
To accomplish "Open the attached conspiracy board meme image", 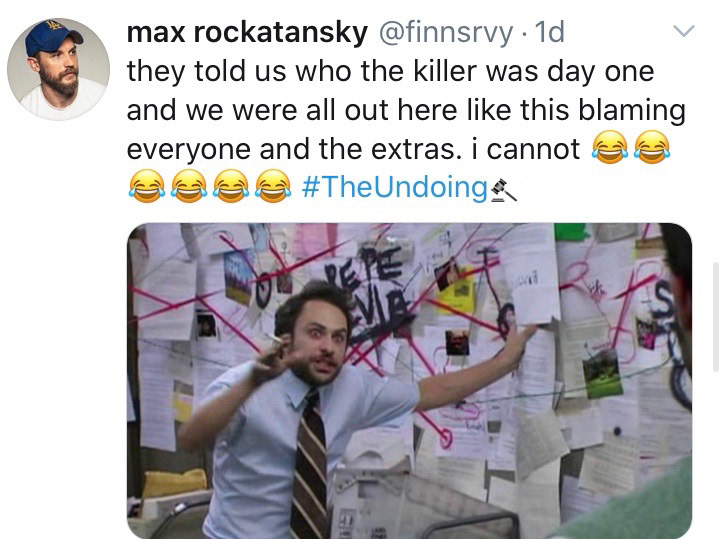I will [x=410, y=381].
